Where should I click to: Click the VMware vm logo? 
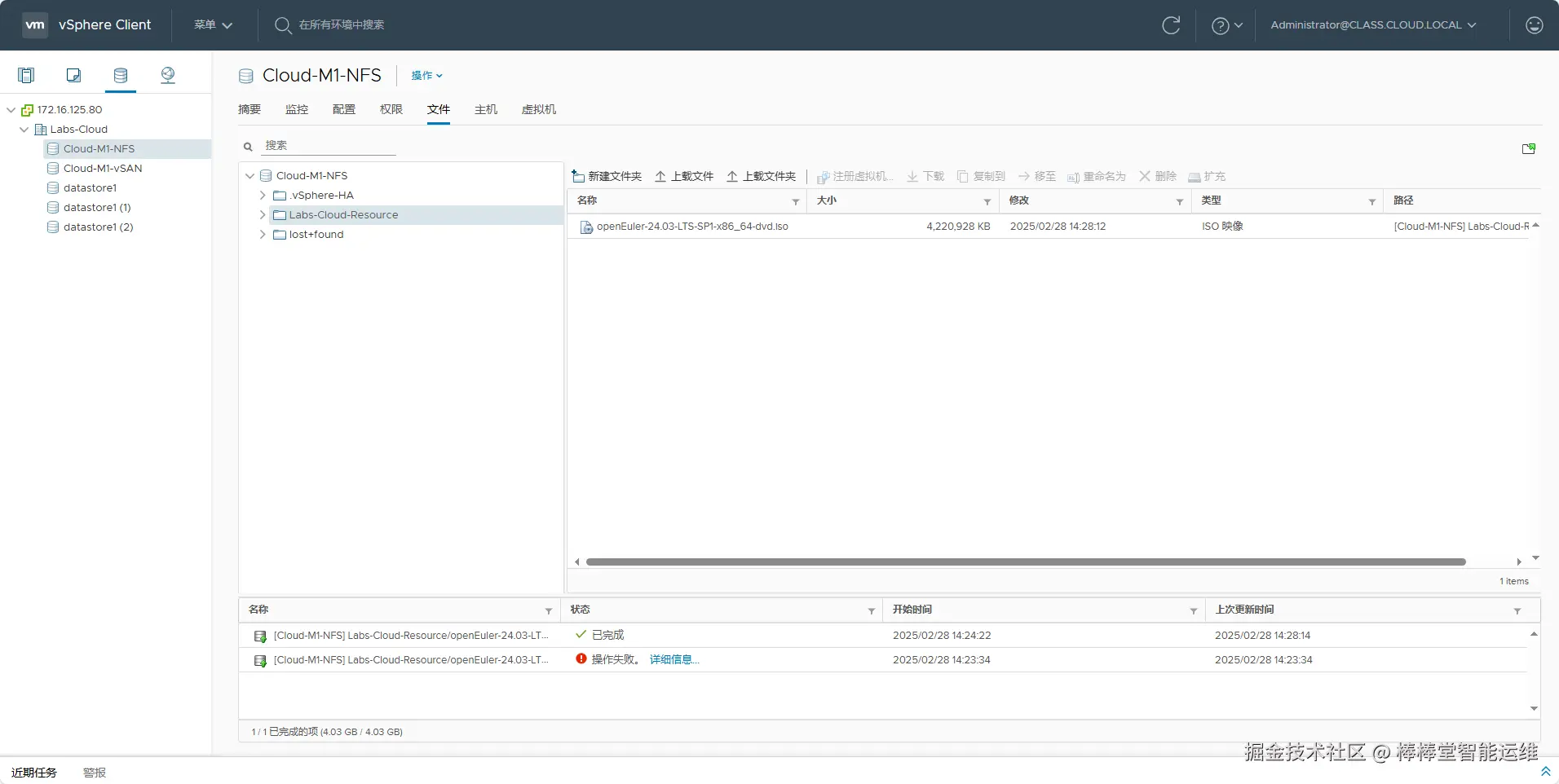[35, 24]
